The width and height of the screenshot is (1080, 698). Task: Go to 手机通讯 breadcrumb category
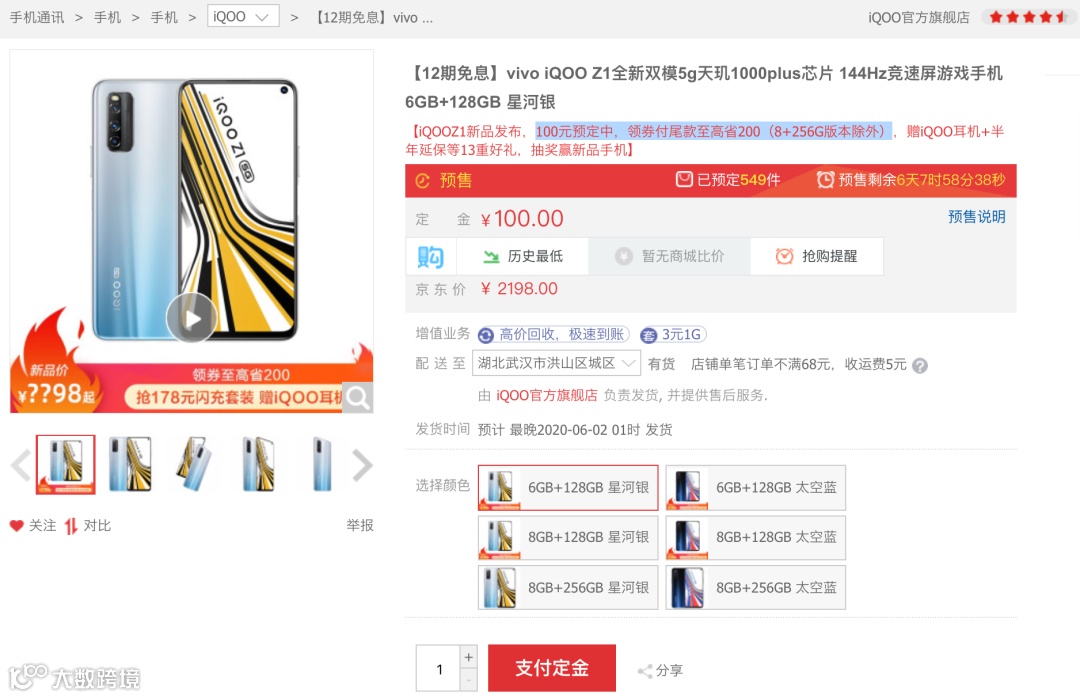tap(37, 17)
